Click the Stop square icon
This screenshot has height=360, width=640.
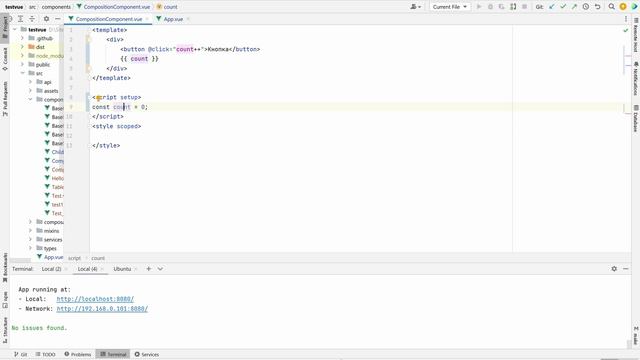pyautogui.click(x=524, y=7)
